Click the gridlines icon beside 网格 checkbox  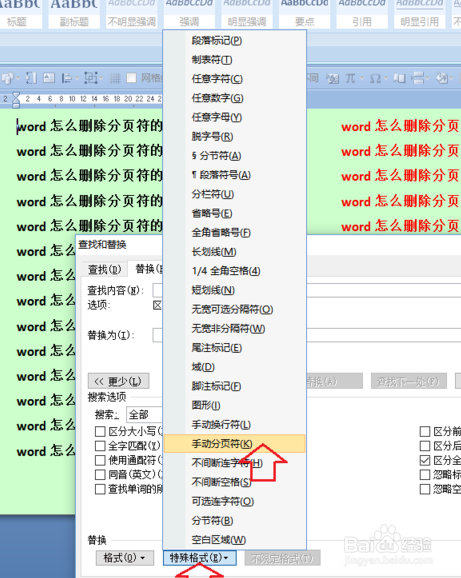115,78
